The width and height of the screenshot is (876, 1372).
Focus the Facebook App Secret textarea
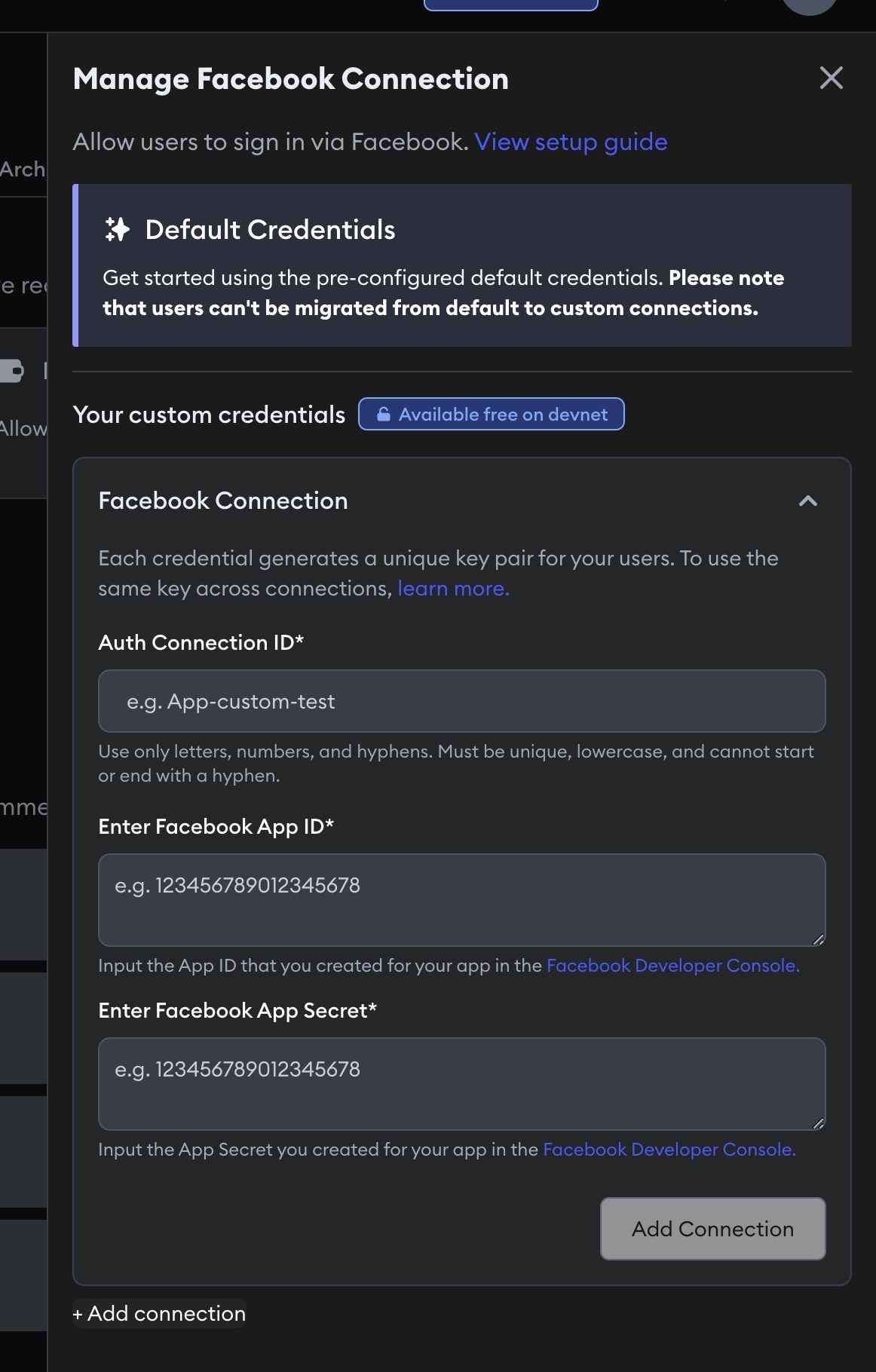coord(462,1084)
